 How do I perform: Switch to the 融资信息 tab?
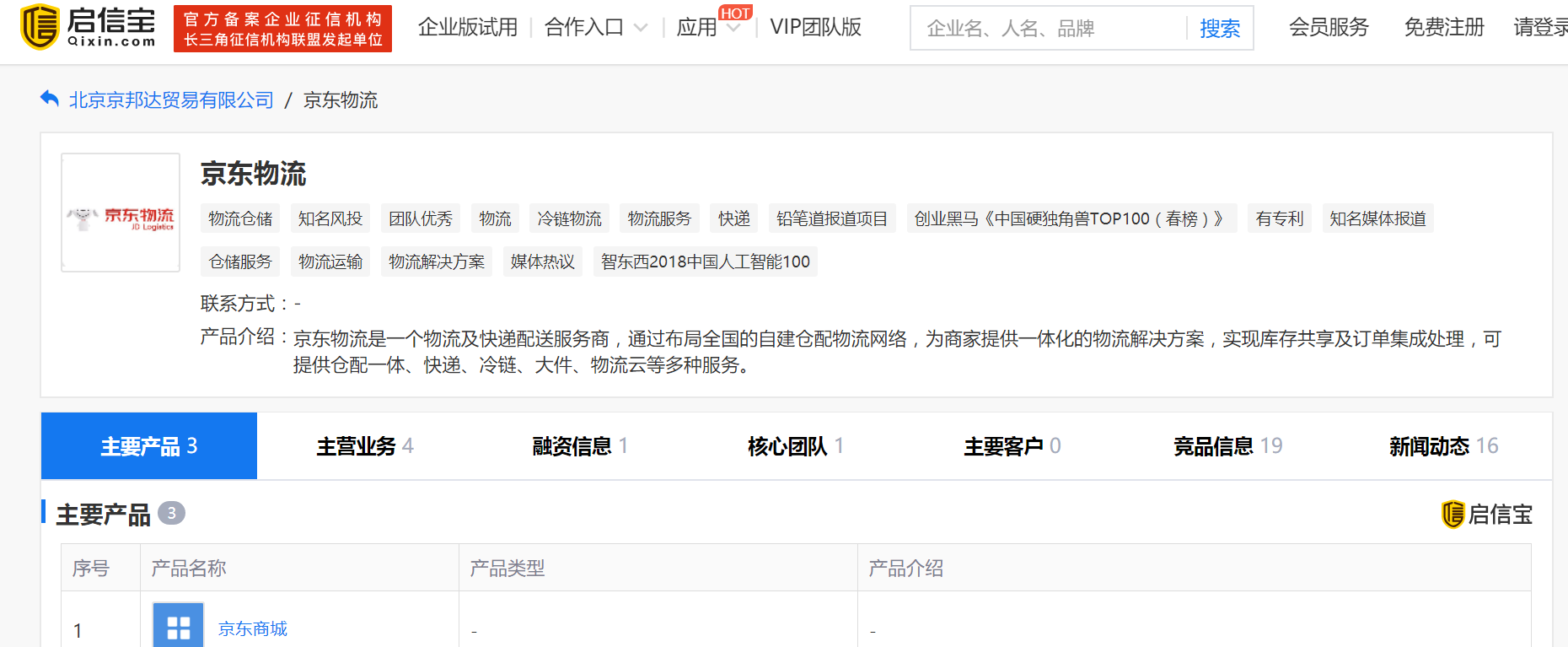[581, 445]
